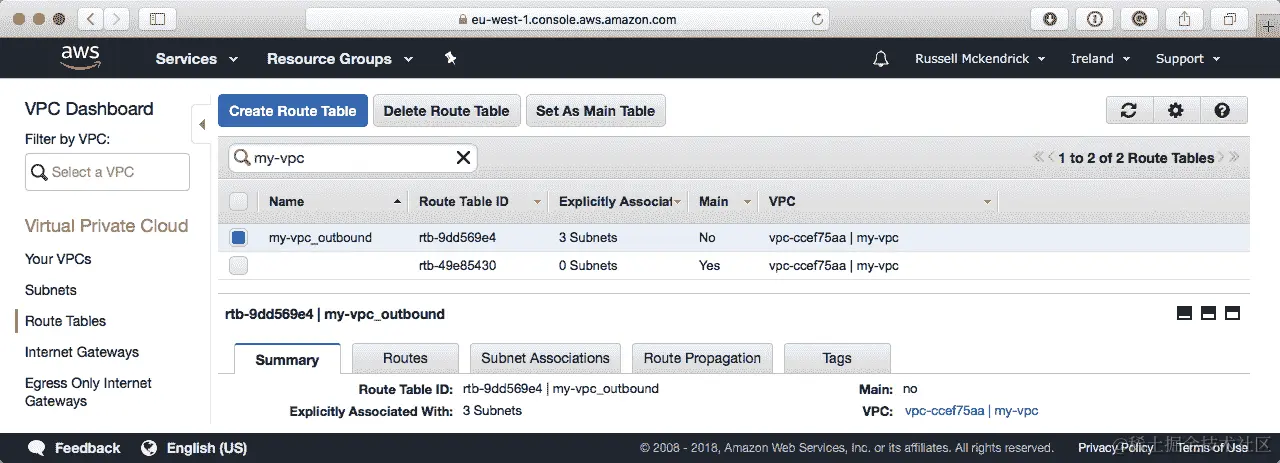The height and width of the screenshot is (463, 1280).
Task: Click the pin shortcut icon in AWS navbar
Action: (x=450, y=59)
